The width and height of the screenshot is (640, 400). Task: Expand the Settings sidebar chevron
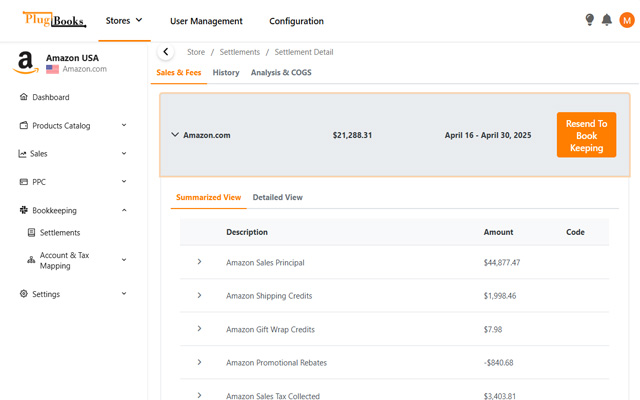(124, 293)
